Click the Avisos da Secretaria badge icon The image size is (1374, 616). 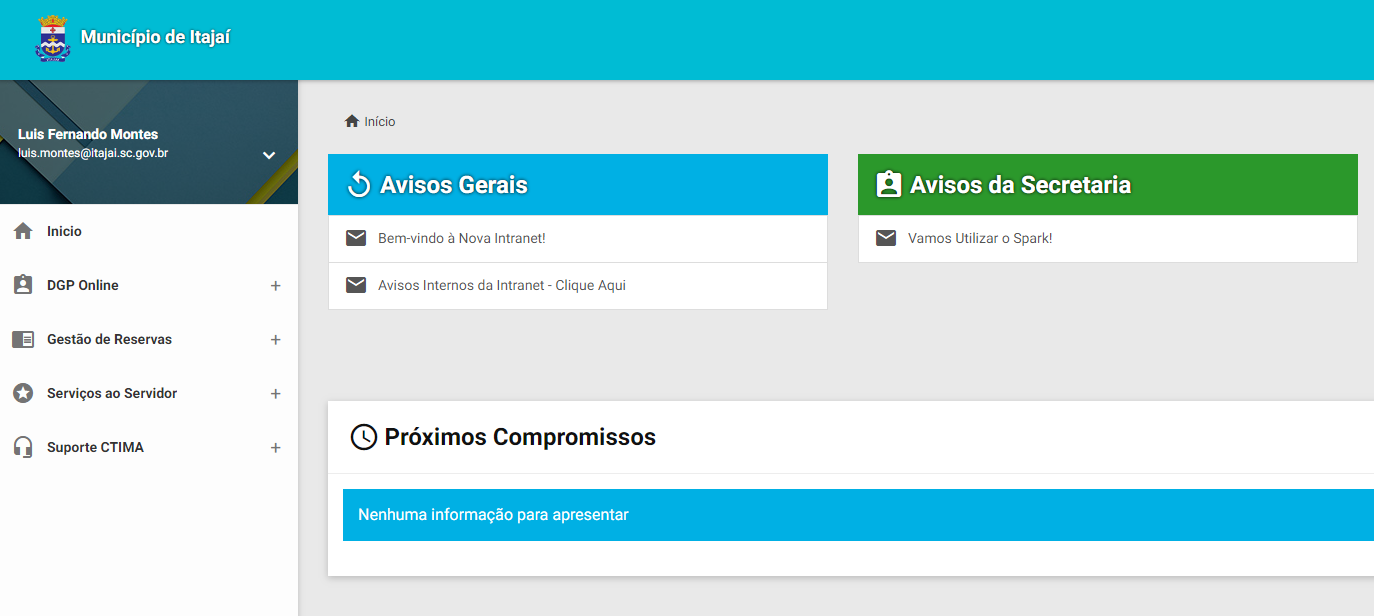[x=888, y=185]
